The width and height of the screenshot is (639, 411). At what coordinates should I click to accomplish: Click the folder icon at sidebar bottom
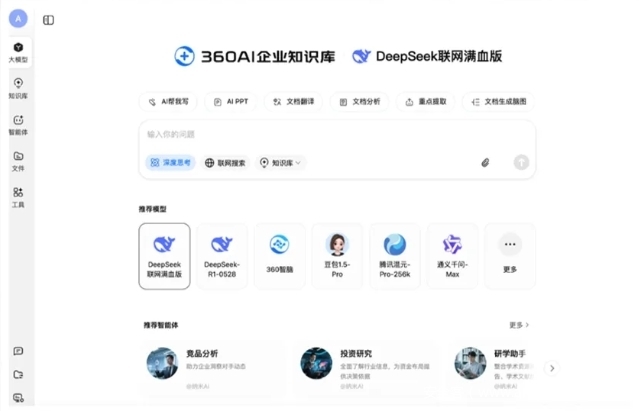[x=18, y=374]
